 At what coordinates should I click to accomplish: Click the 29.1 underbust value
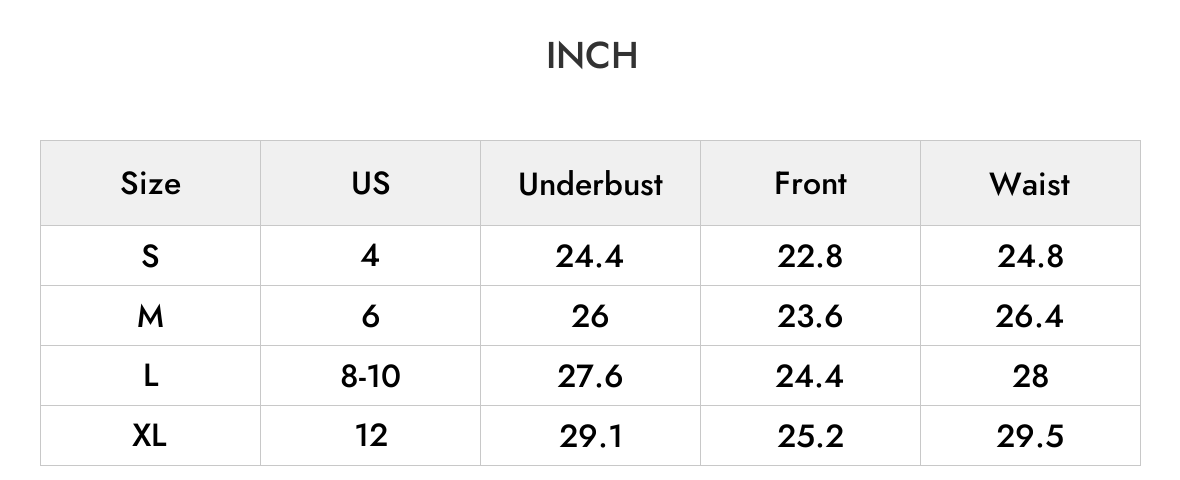click(x=591, y=435)
